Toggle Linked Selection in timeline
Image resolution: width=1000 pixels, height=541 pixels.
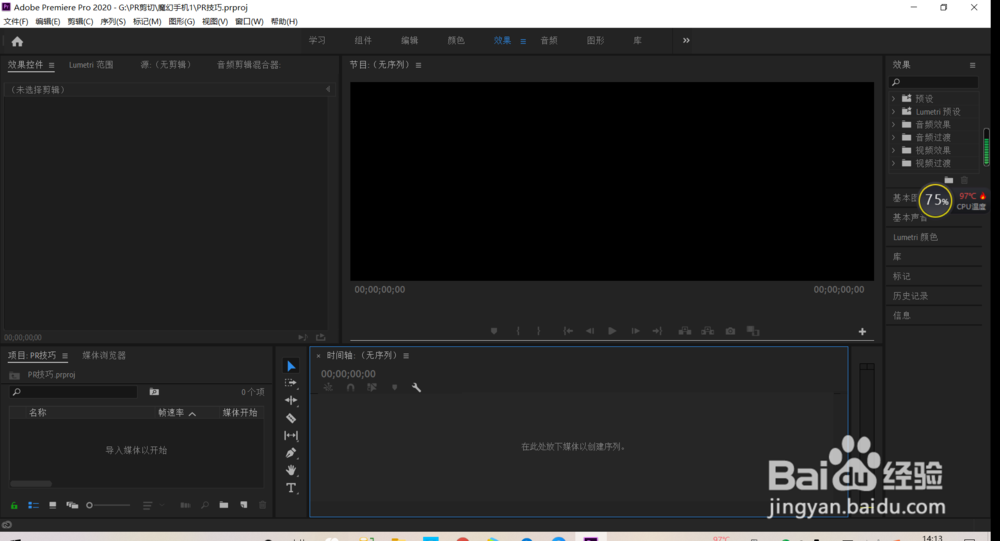pos(372,387)
